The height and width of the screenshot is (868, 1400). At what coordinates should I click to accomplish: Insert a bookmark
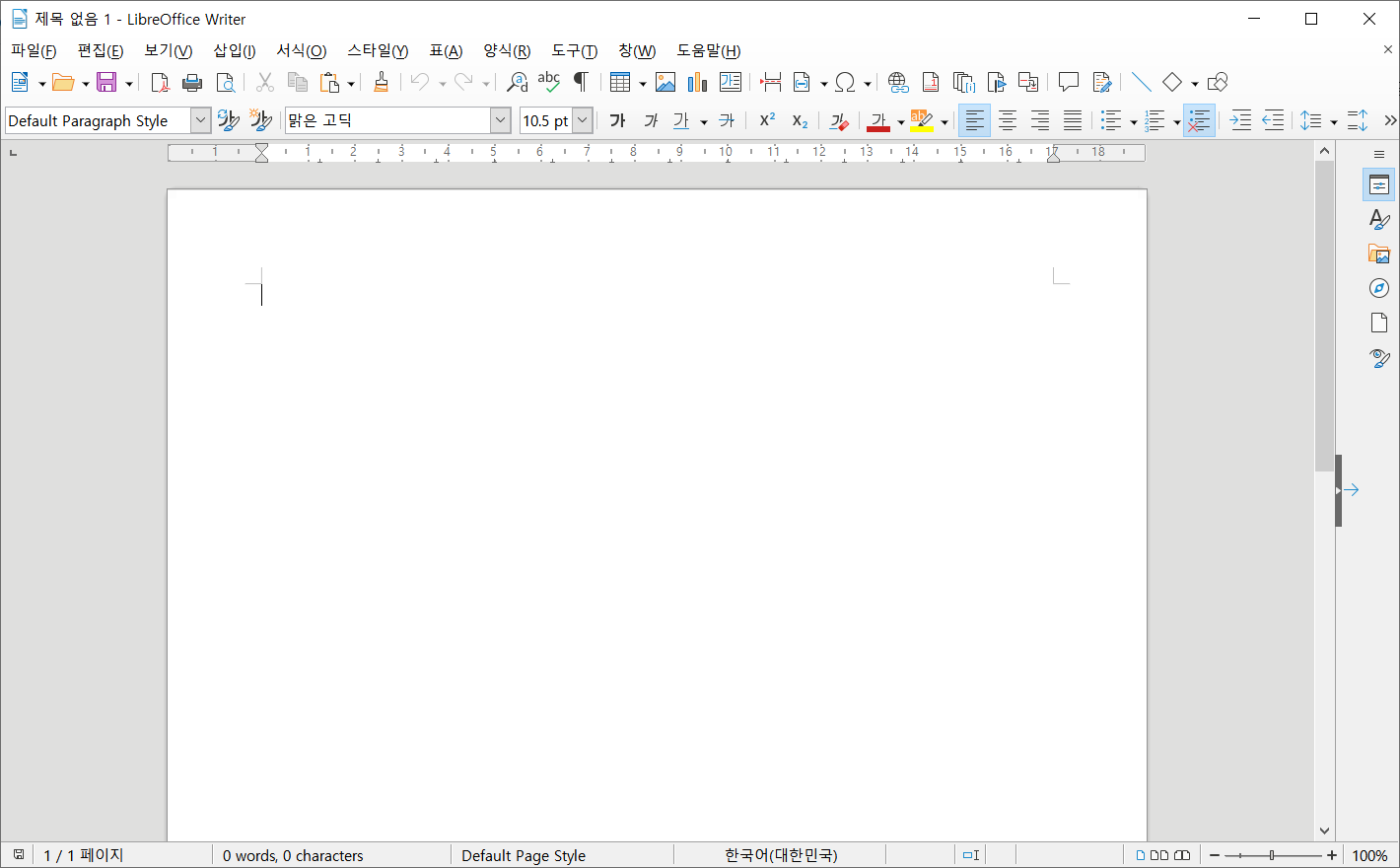[997, 83]
